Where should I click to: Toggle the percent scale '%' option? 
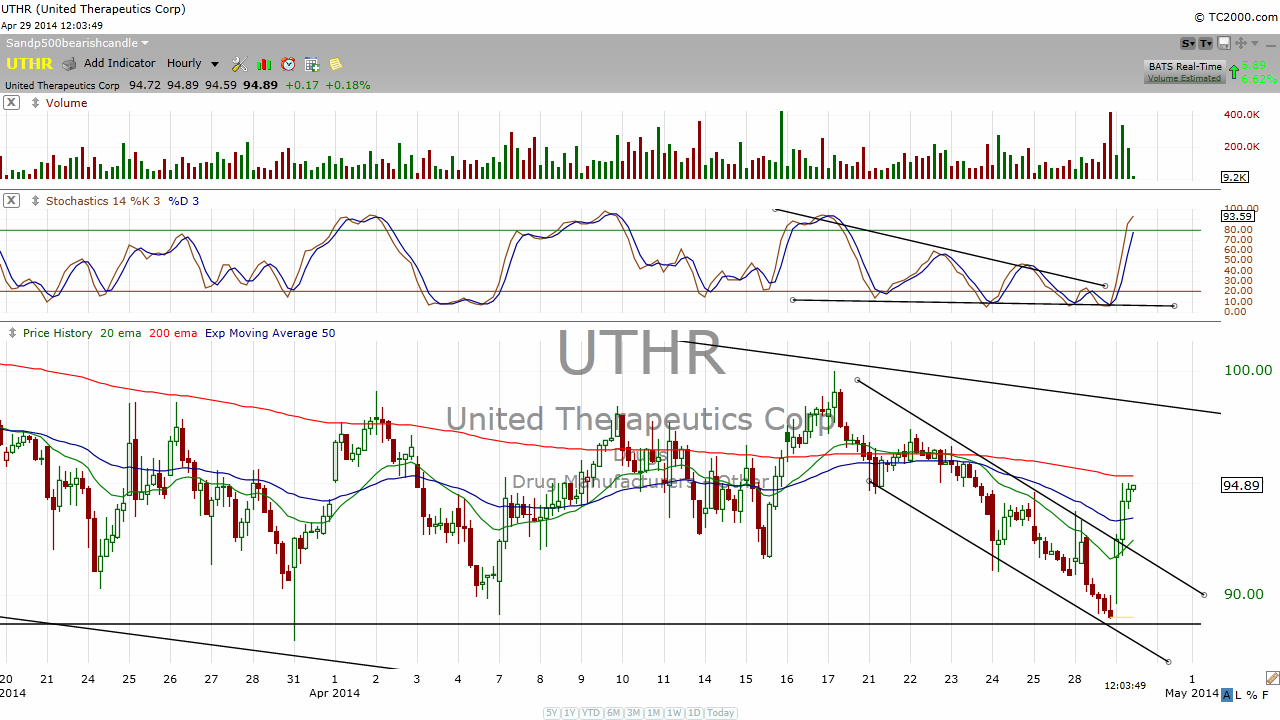click(1253, 694)
